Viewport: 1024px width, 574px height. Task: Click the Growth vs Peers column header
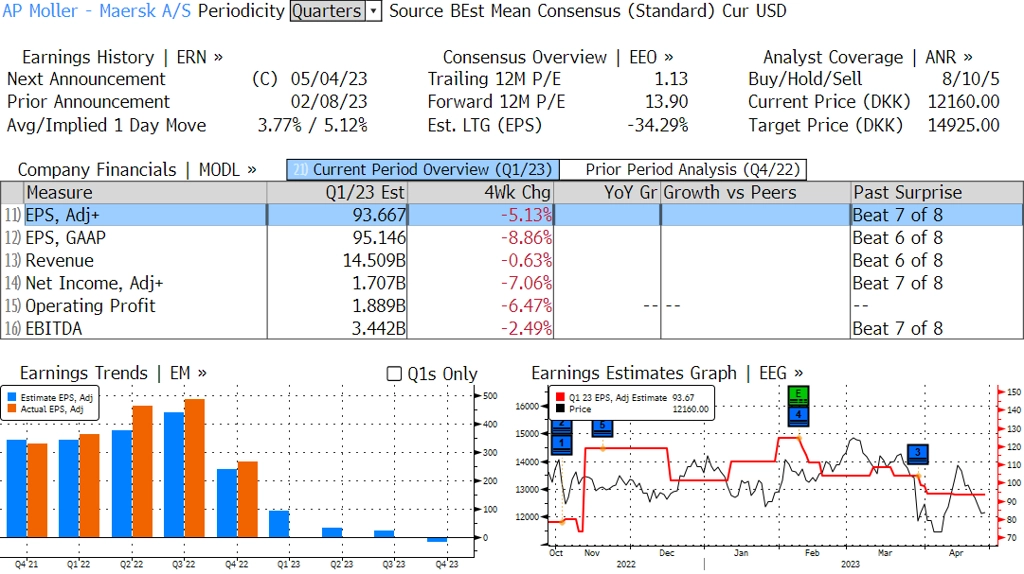point(756,193)
